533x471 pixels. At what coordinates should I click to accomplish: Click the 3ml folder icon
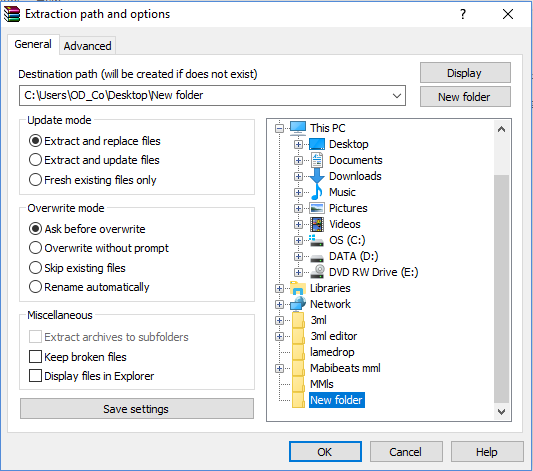coord(298,320)
